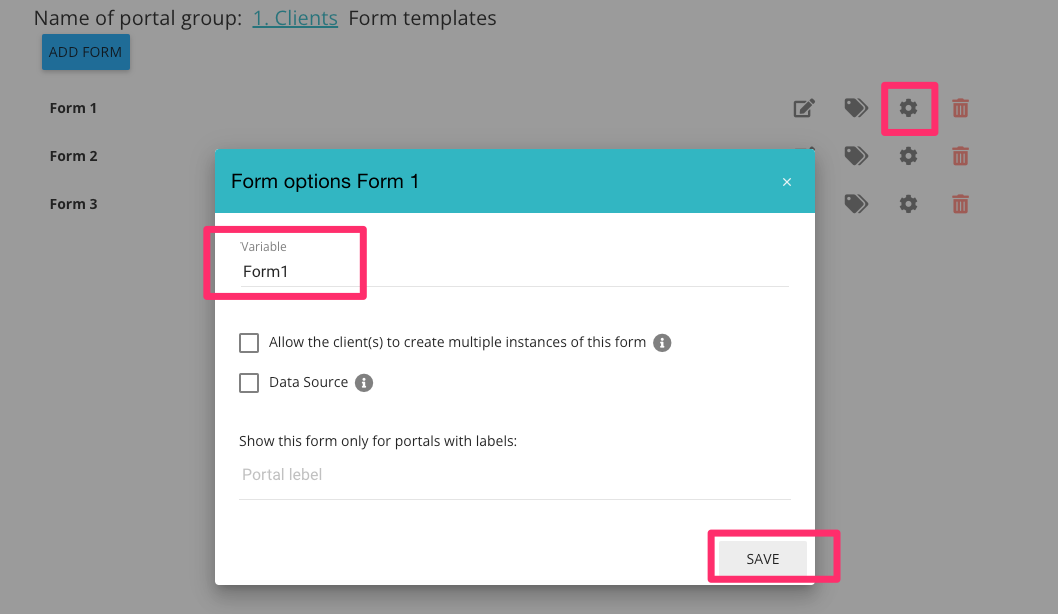1058x614 pixels.
Task: Open the settings gear for Form 1
Action: 908,108
